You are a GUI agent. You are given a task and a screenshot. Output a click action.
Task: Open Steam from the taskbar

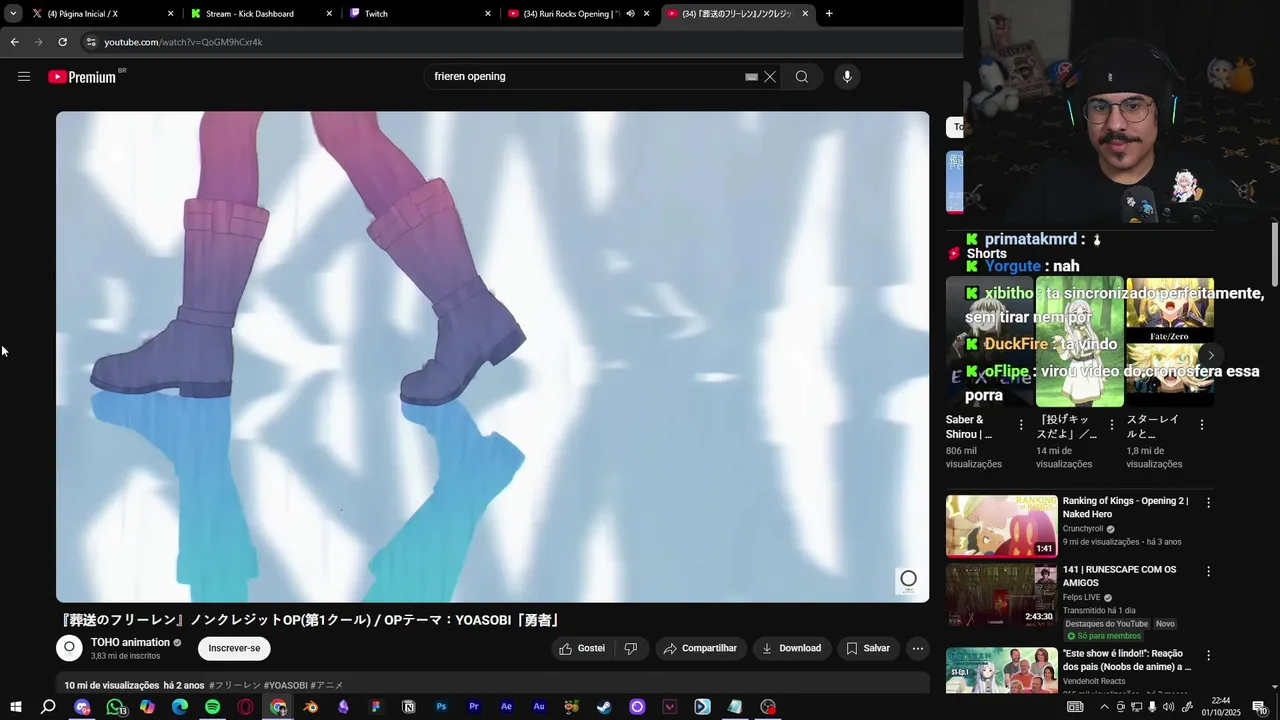pos(604,707)
